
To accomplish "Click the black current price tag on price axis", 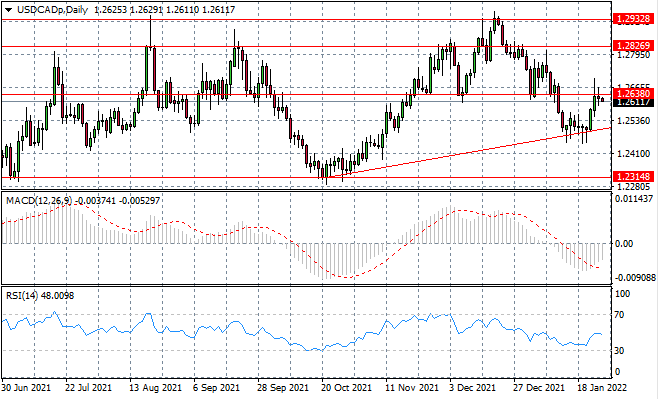I will click(x=633, y=102).
